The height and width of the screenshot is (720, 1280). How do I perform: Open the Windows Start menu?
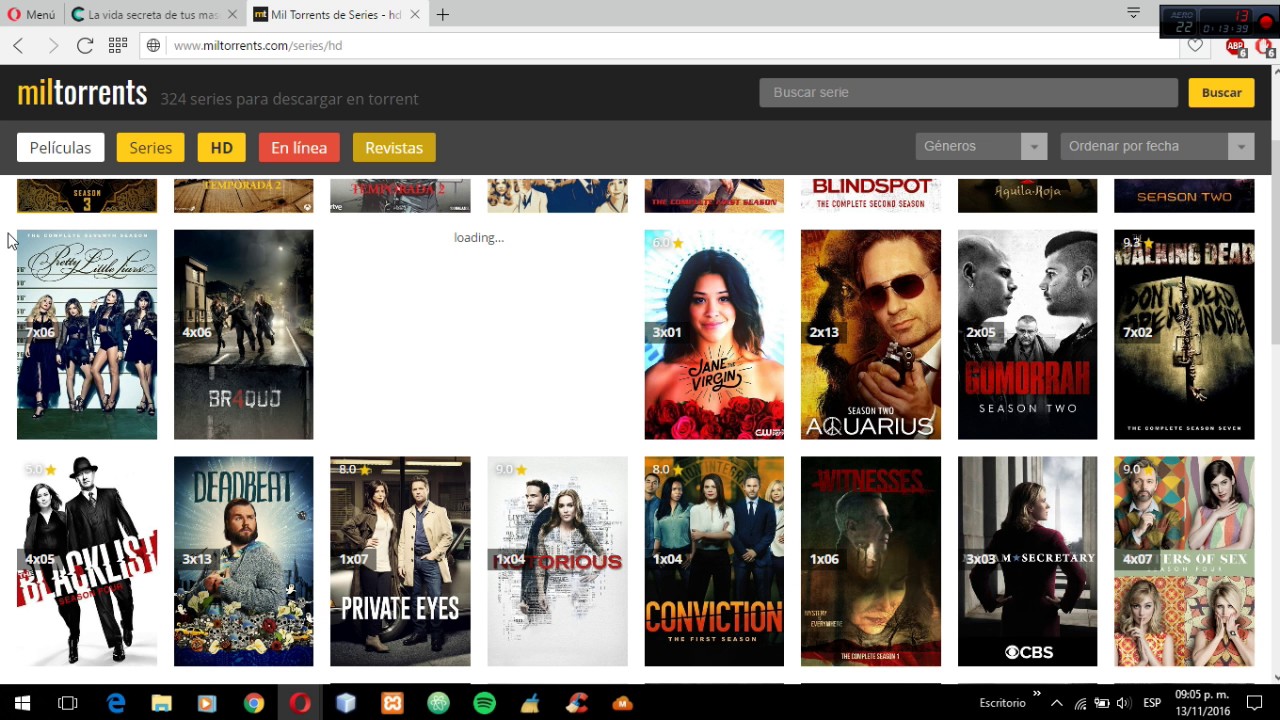pyautogui.click(x=22, y=703)
